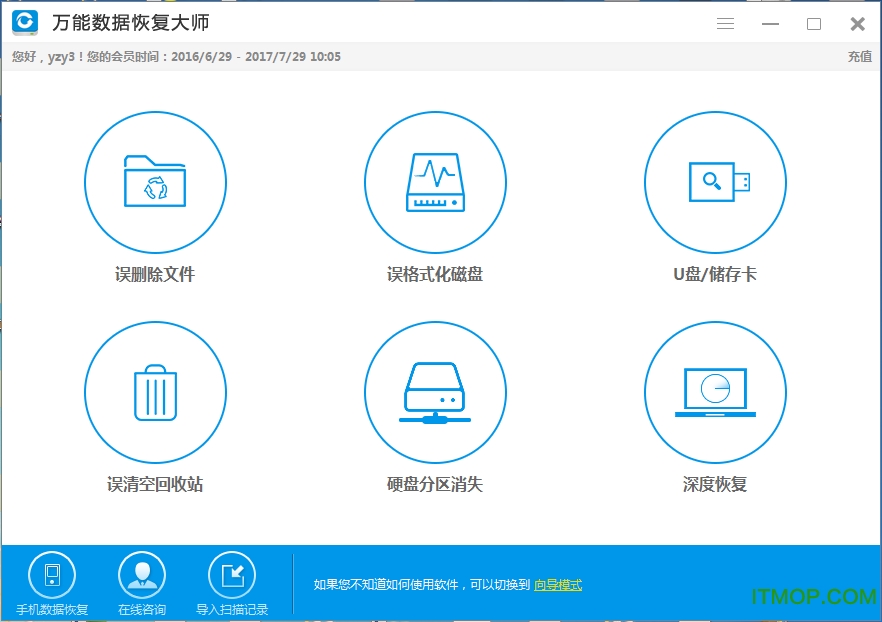This screenshot has width=882, height=622.
Task: Click the 误清空回收站 trash icon
Action: [x=155, y=392]
